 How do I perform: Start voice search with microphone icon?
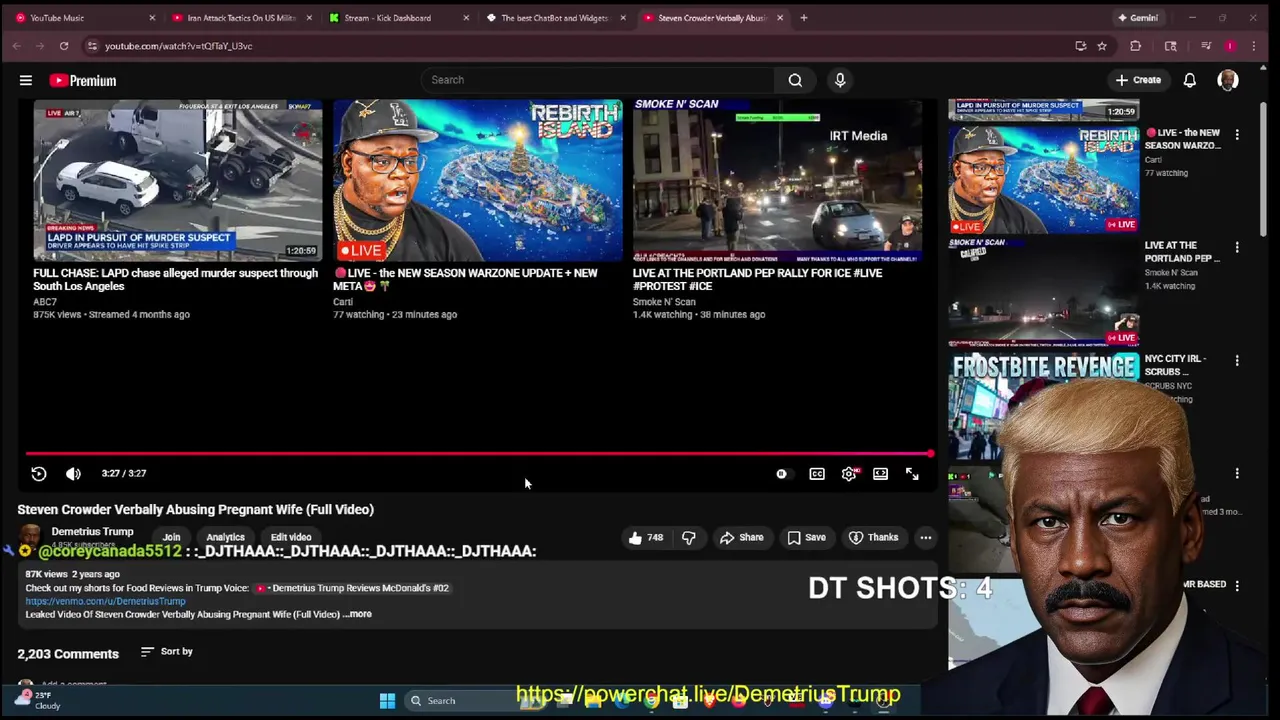pyautogui.click(x=840, y=80)
